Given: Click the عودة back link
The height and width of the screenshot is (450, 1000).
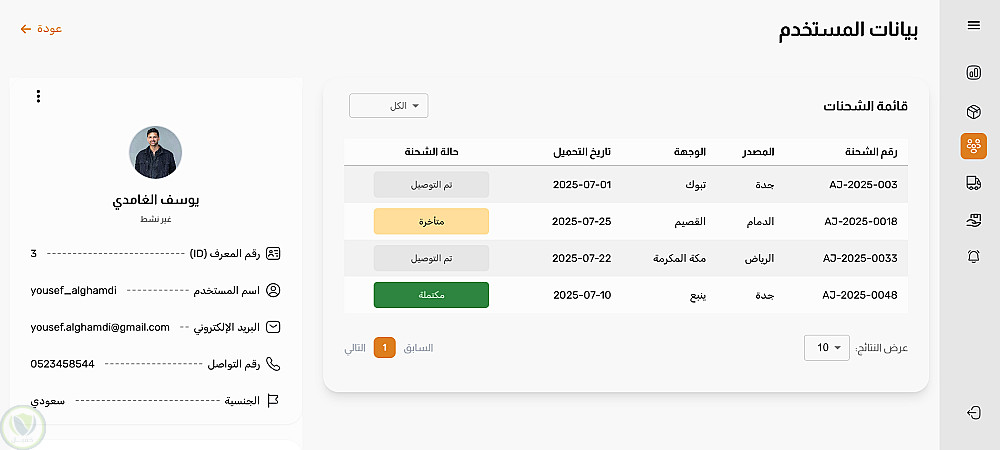Looking at the screenshot, I should pyautogui.click(x=41, y=29).
